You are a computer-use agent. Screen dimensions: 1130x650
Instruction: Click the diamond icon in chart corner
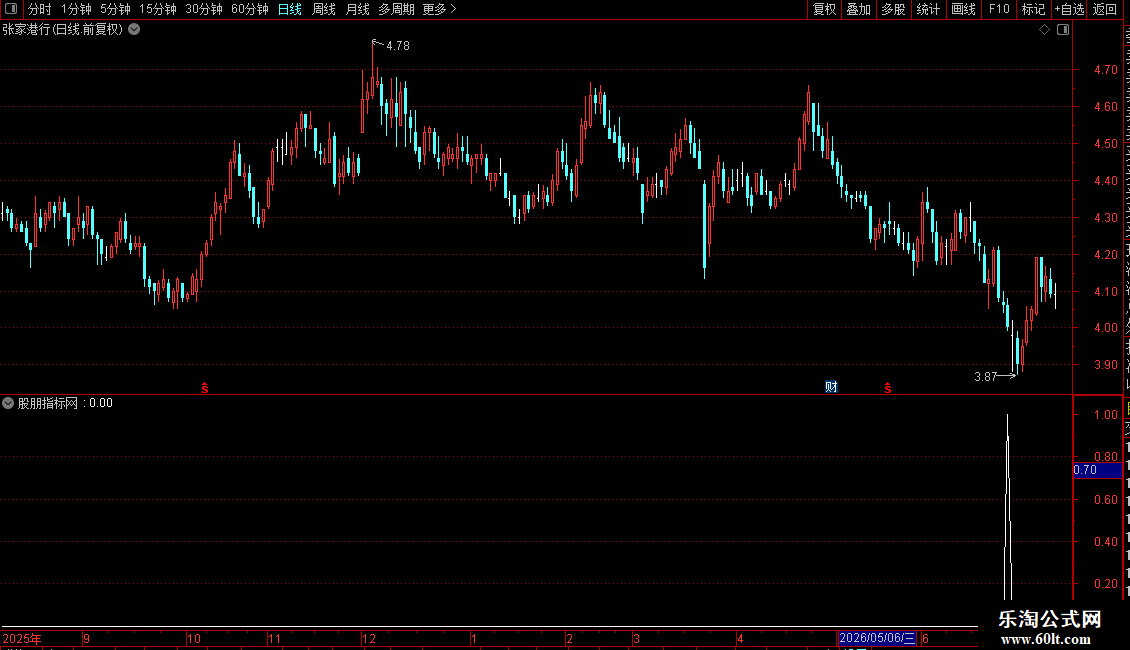(x=1044, y=30)
